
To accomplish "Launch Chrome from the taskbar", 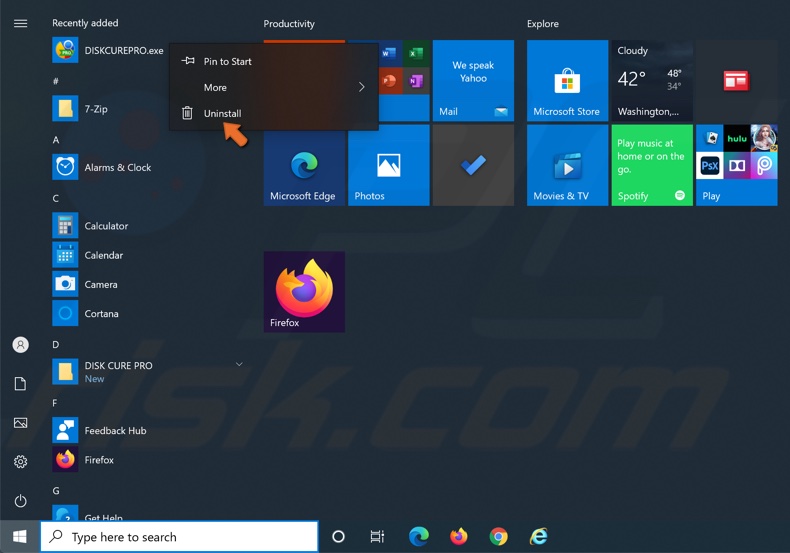I will [498, 536].
